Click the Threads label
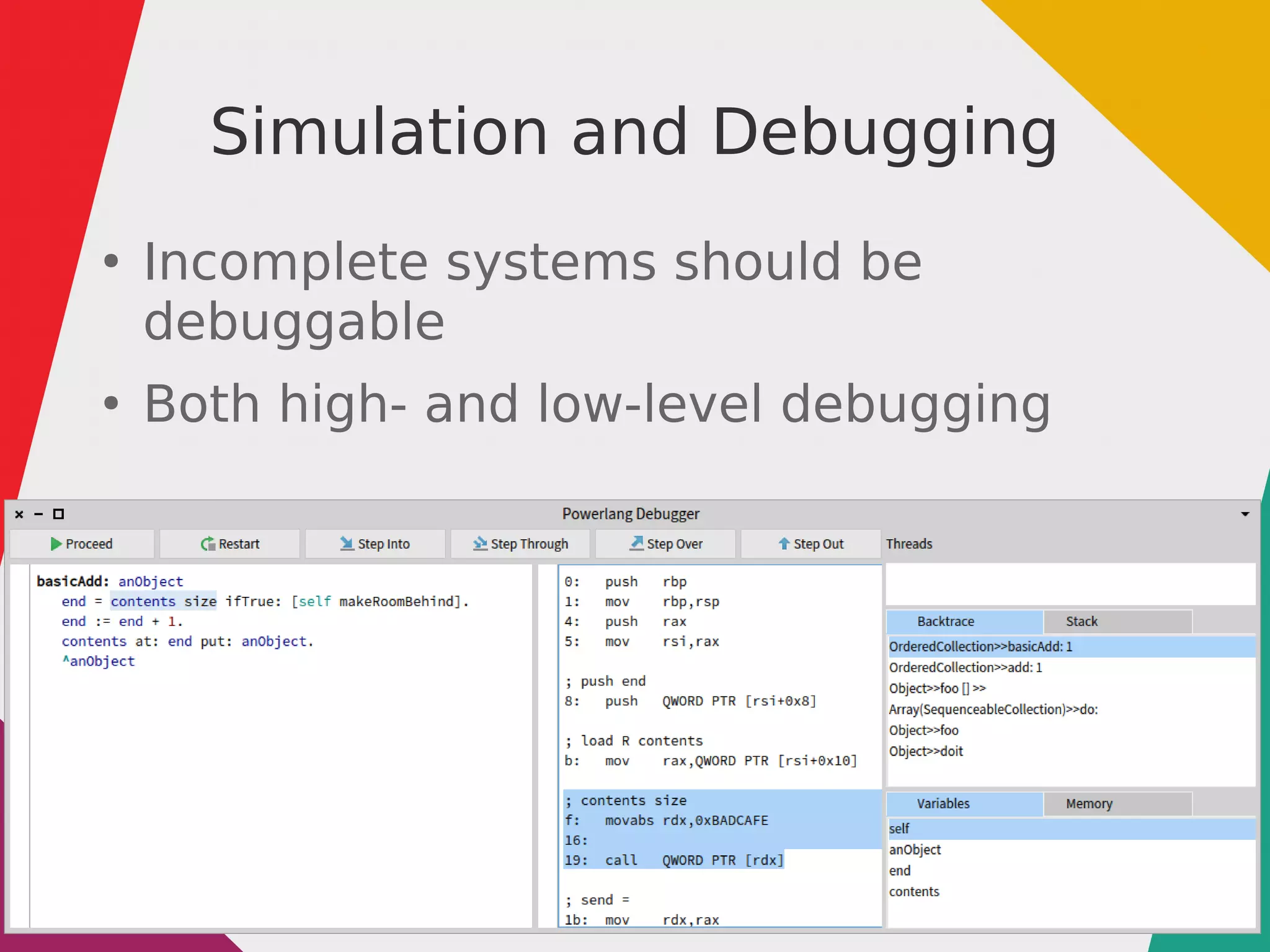 click(x=909, y=544)
